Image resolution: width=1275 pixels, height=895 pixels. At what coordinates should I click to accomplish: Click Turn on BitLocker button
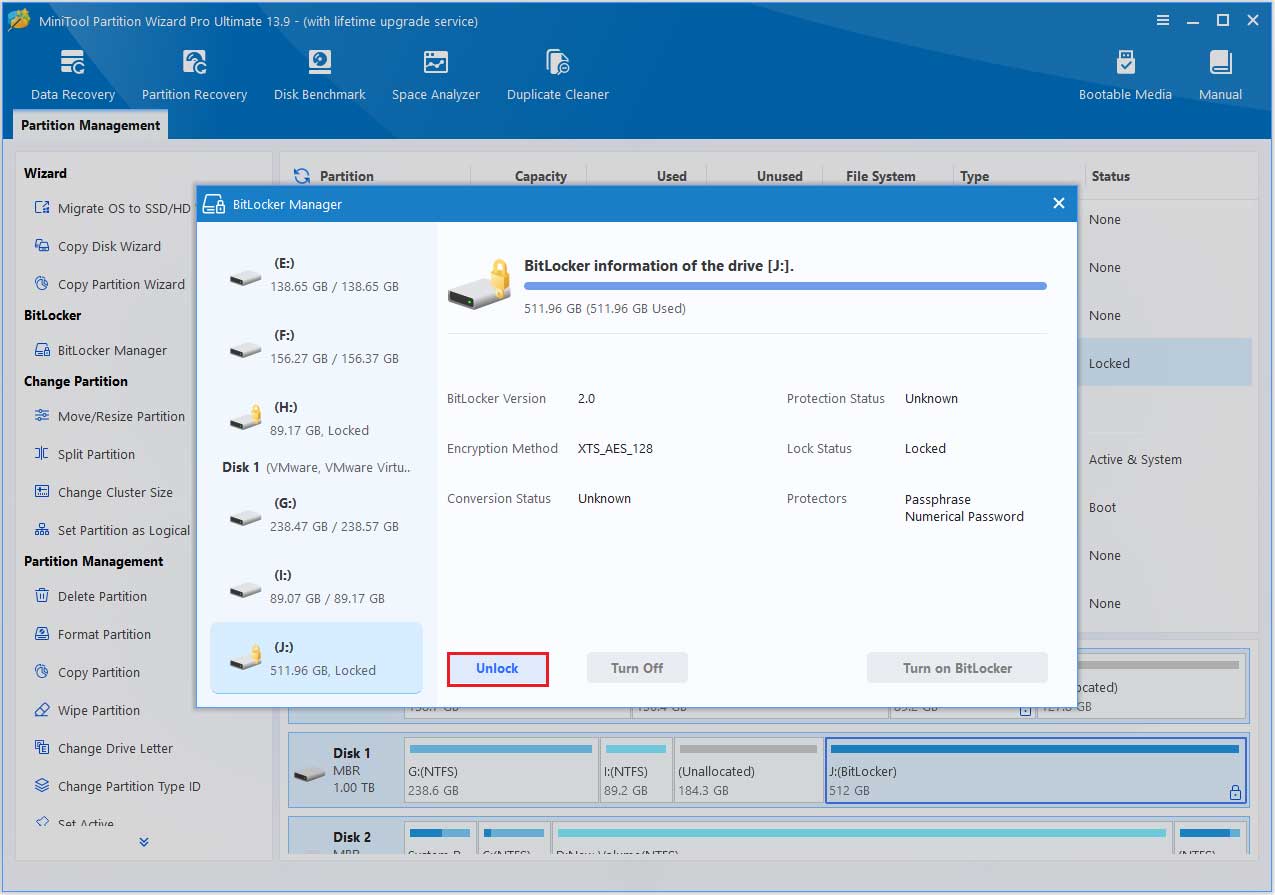click(957, 668)
